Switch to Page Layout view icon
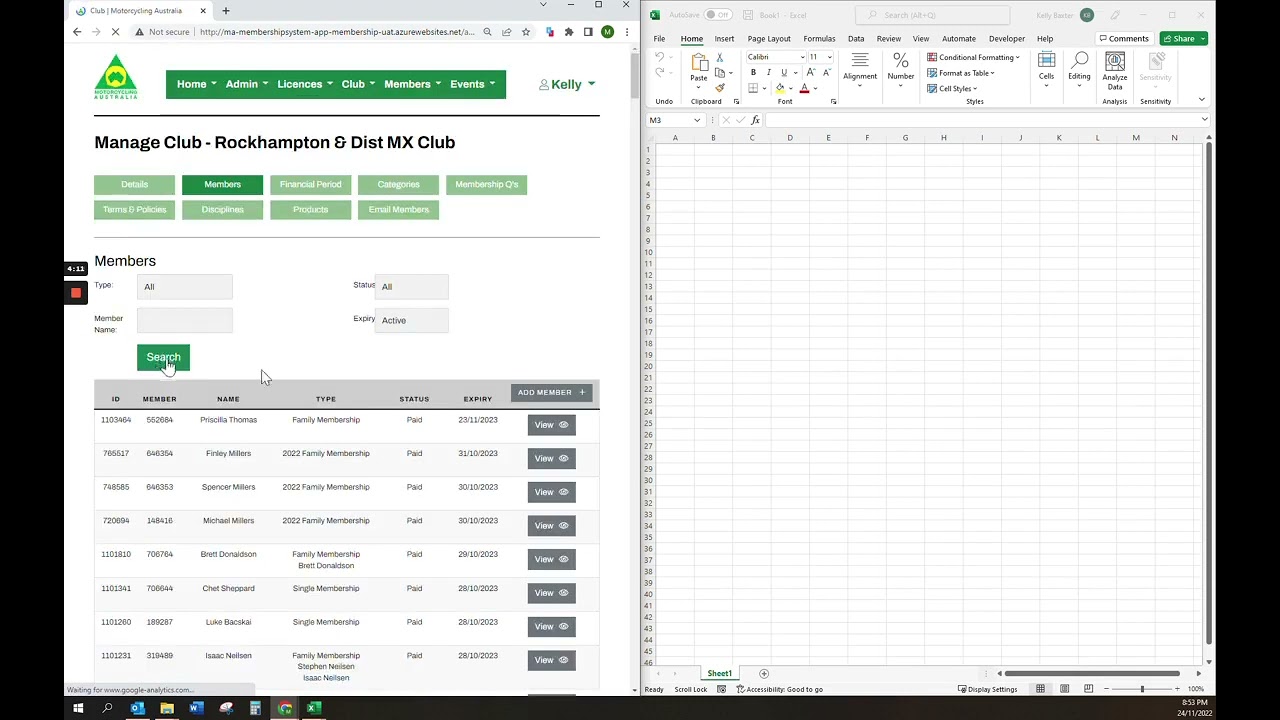Screen dimensions: 1280x720 (x=1064, y=689)
